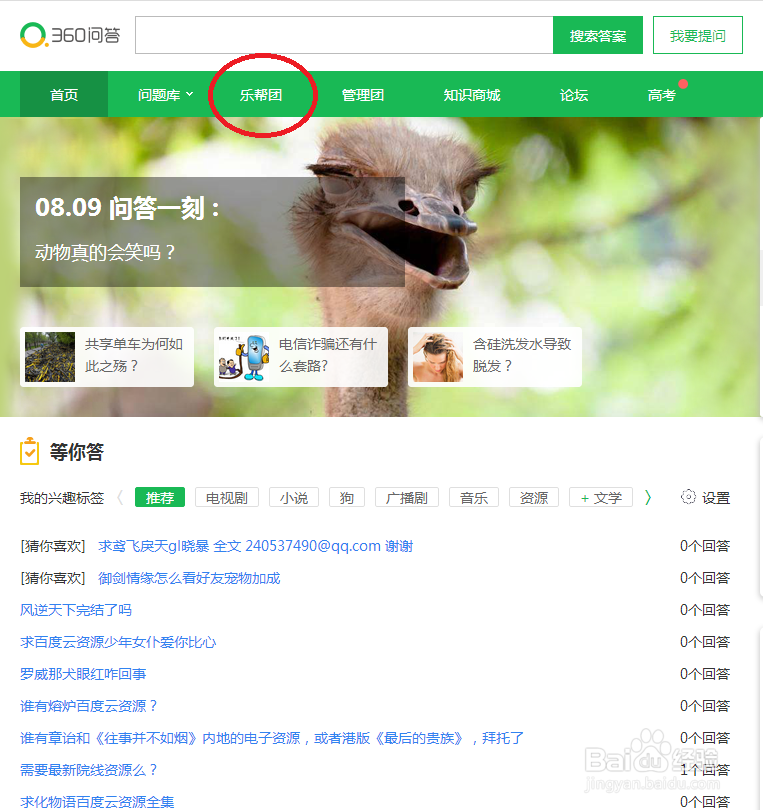Go to the 首页 tab
Image resolution: width=763 pixels, height=810 pixels.
64,95
